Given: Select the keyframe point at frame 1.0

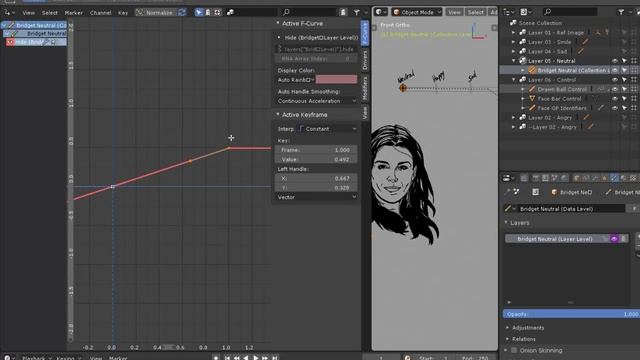Looking at the screenshot, I should [229, 148].
